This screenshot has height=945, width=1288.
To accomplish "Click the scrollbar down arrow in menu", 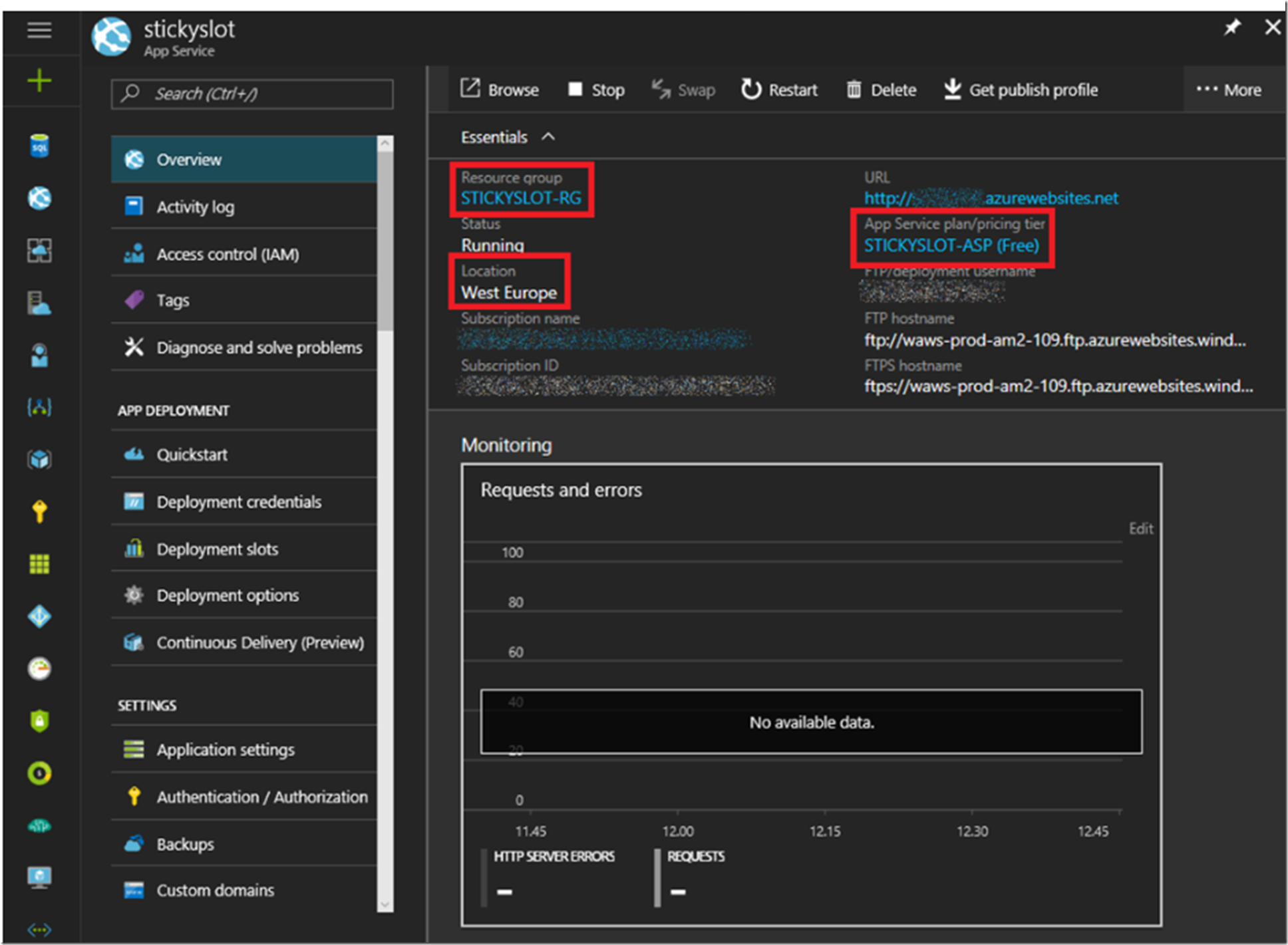I will pos(385,905).
